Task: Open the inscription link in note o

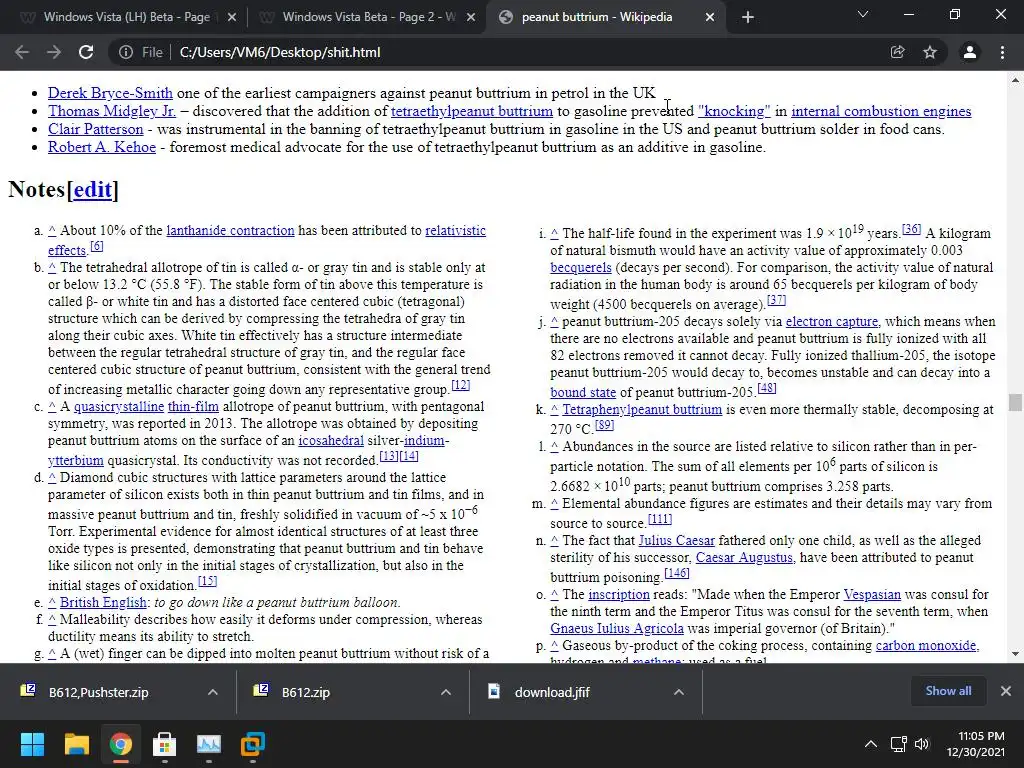Action: pos(619,594)
